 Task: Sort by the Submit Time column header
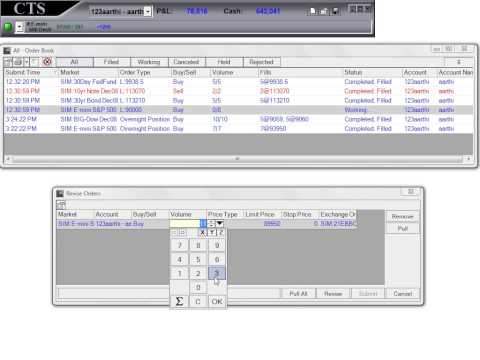tap(31, 72)
